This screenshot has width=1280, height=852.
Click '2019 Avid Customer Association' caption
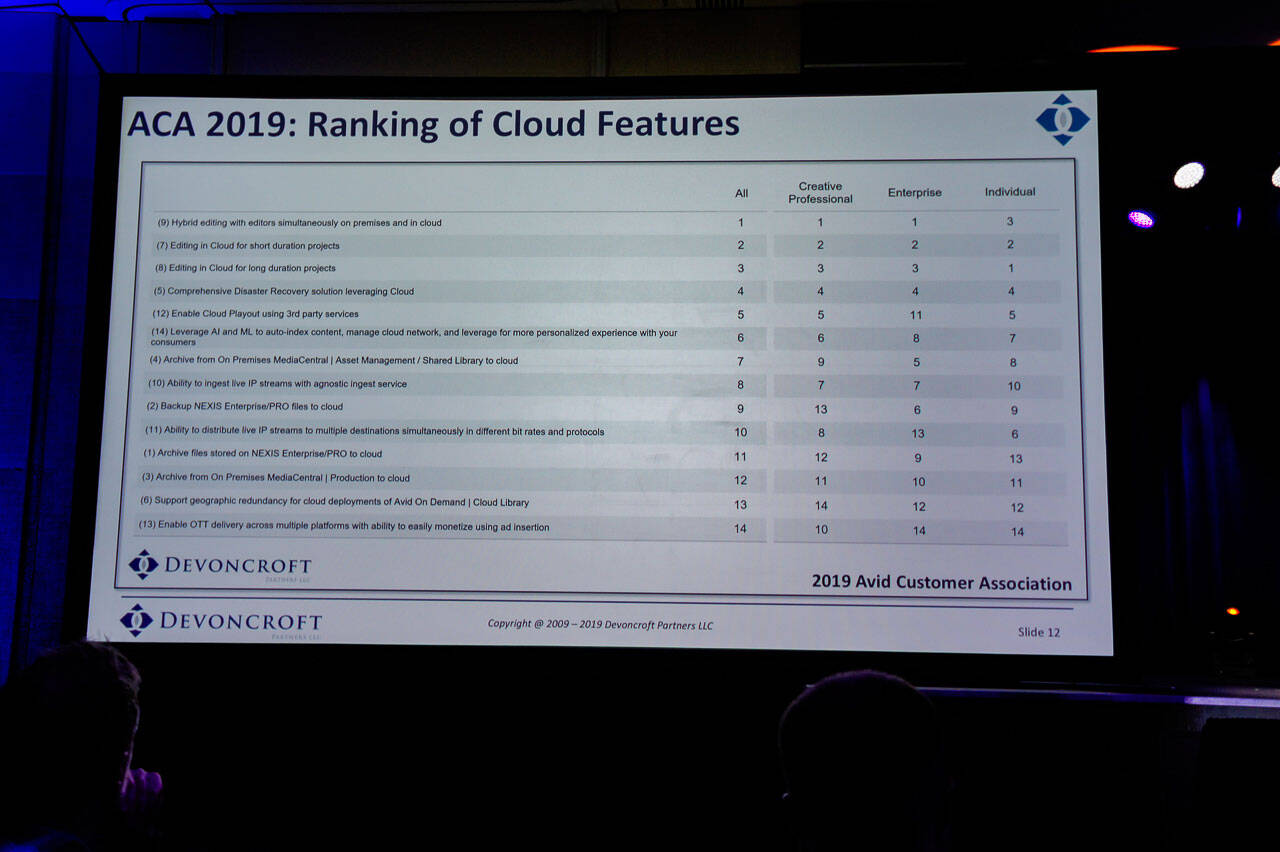pyautogui.click(x=941, y=583)
